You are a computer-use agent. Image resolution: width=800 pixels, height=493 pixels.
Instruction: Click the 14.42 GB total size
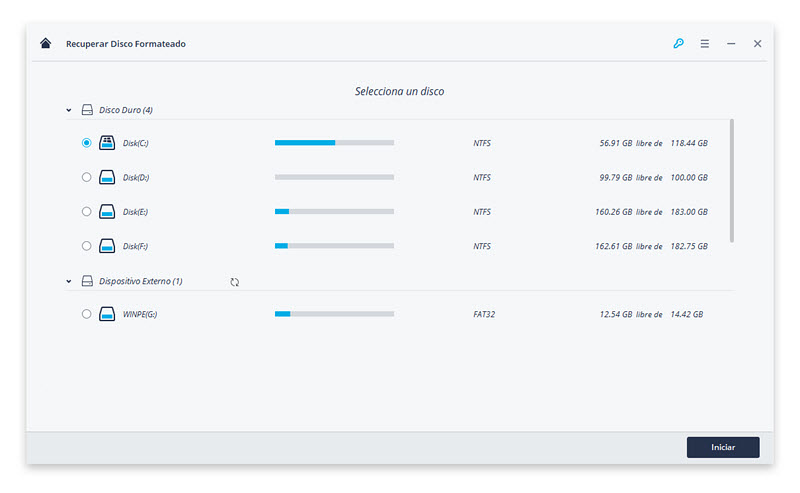click(687, 314)
